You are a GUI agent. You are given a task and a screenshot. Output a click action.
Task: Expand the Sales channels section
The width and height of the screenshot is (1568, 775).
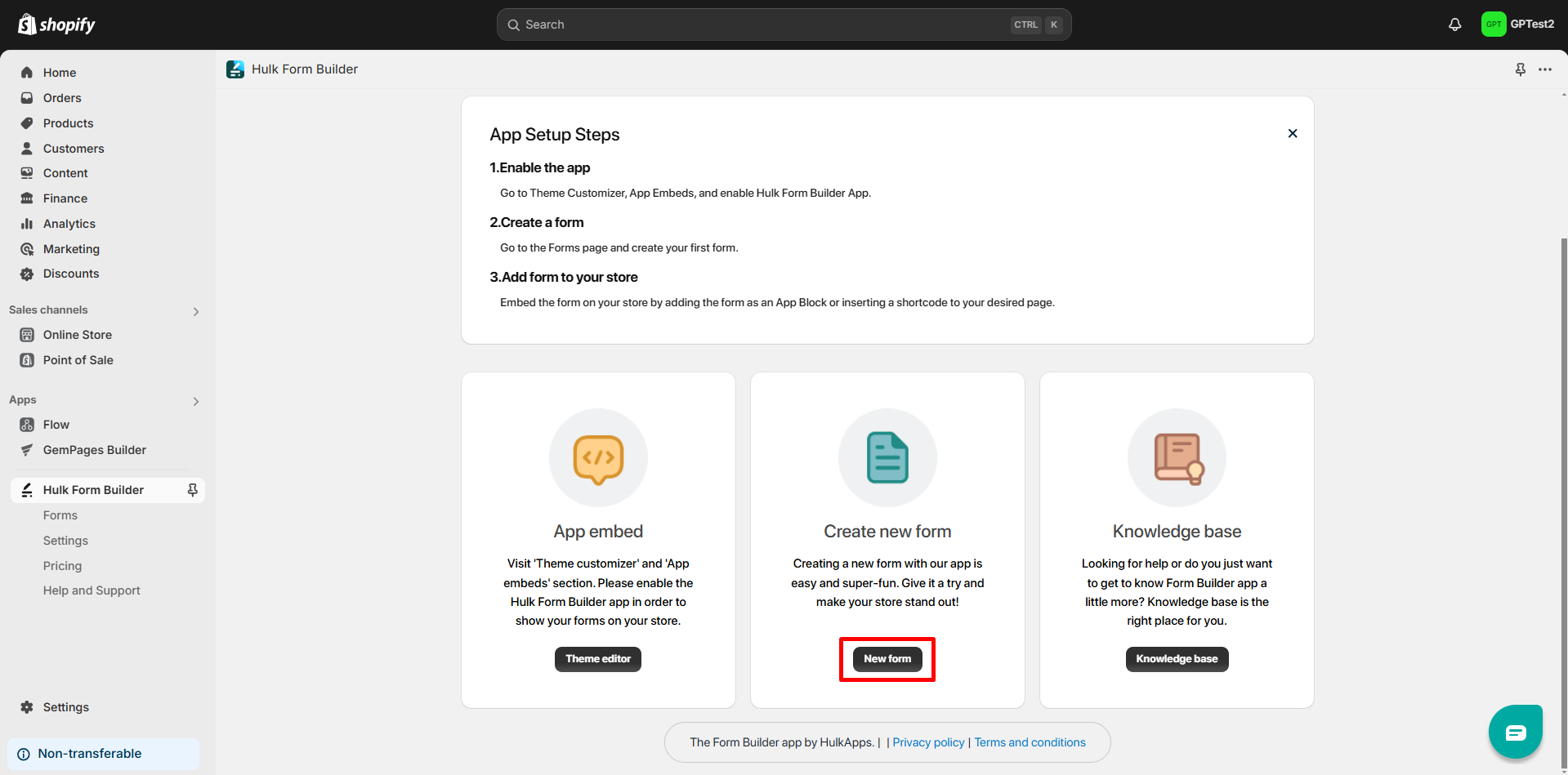(x=195, y=311)
